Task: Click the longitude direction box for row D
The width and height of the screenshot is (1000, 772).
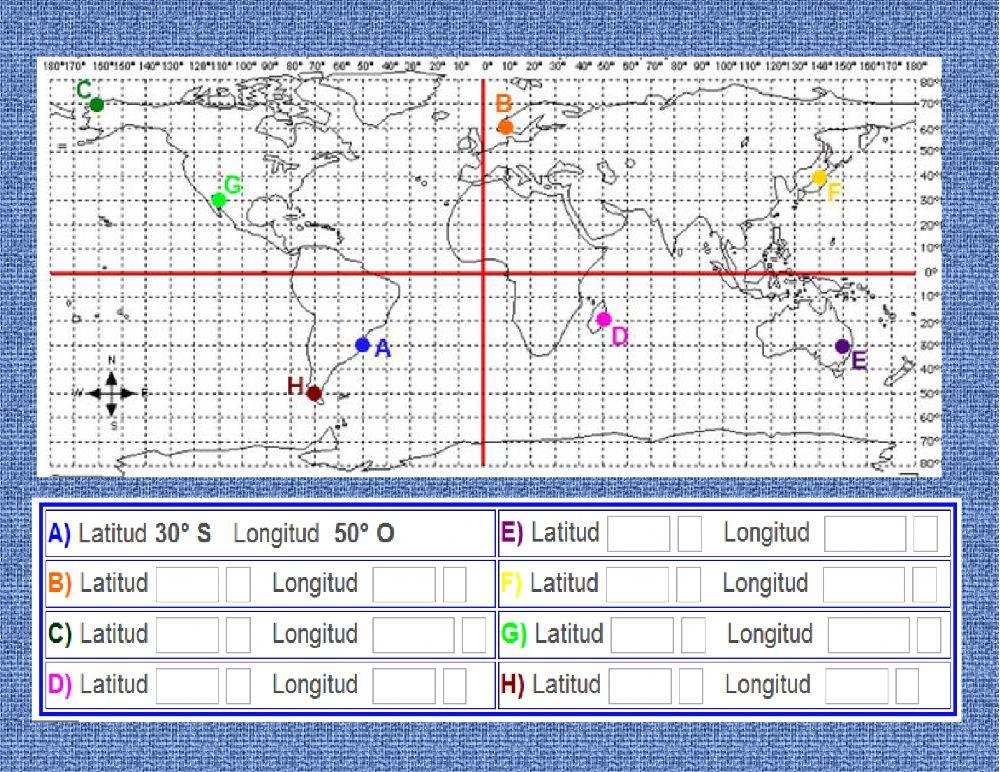Action: (x=455, y=685)
